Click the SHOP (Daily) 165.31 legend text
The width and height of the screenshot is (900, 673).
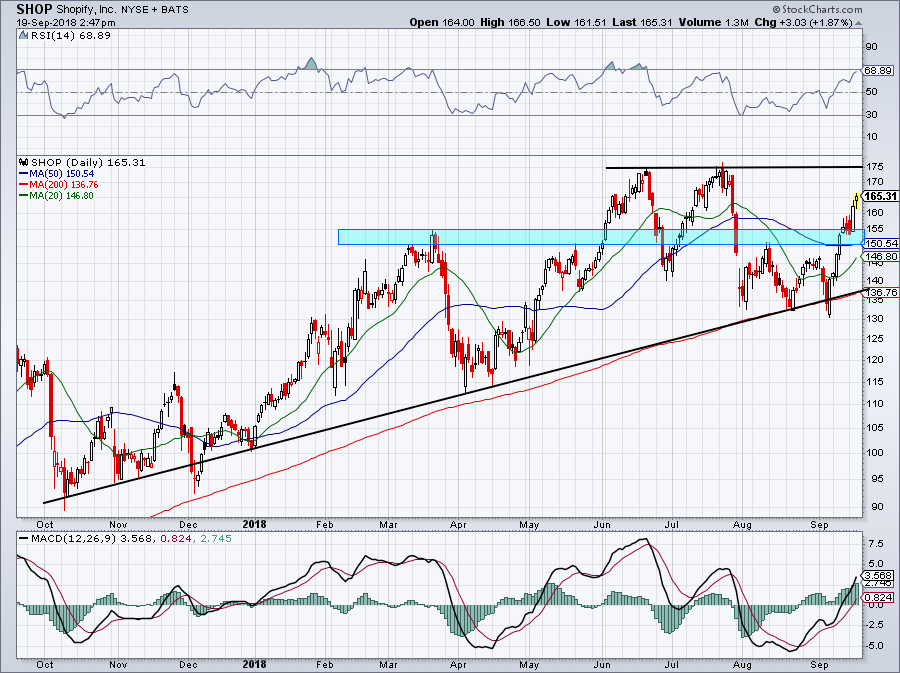(88, 162)
